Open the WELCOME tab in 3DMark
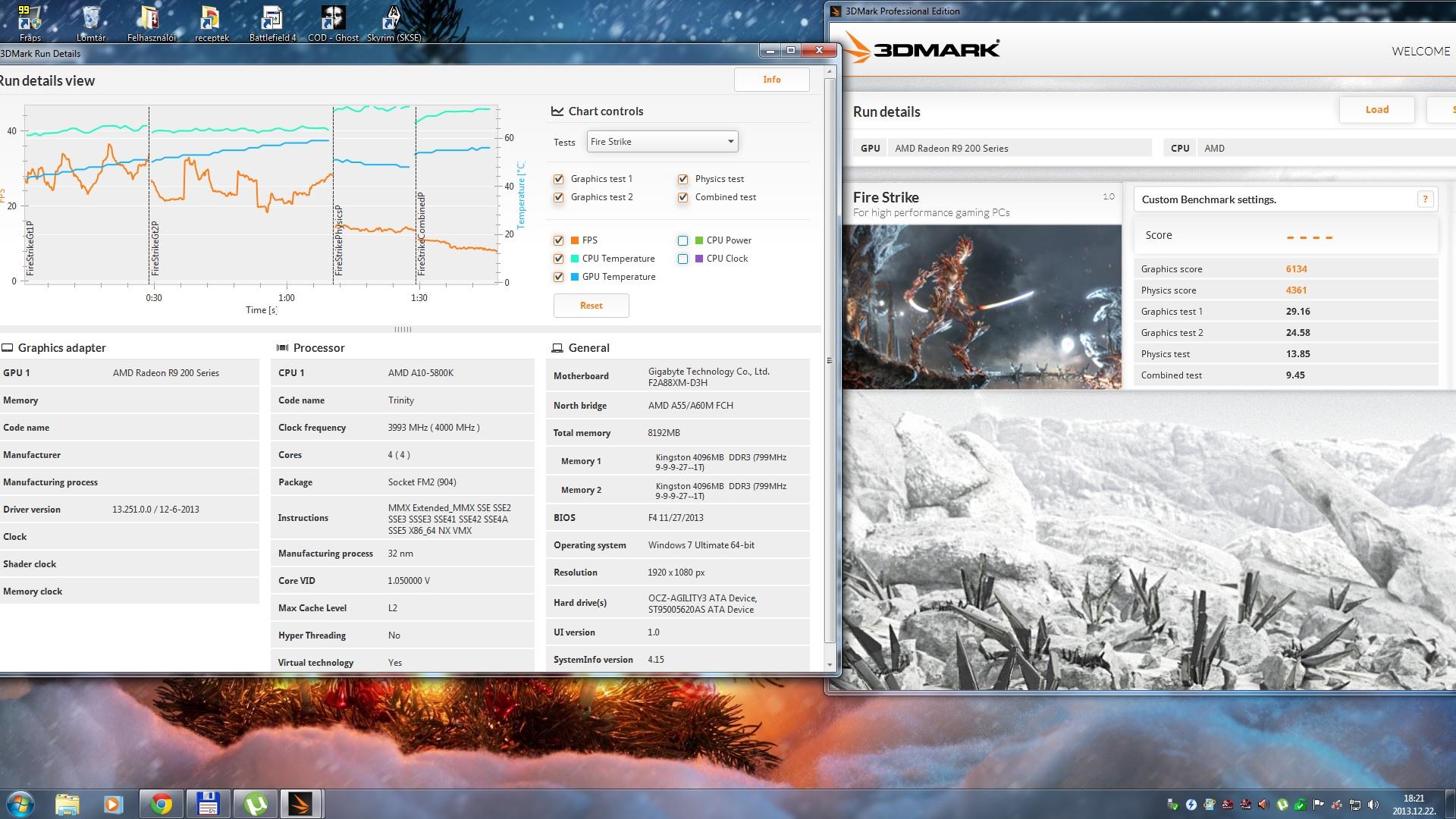1456x819 pixels. (1420, 52)
